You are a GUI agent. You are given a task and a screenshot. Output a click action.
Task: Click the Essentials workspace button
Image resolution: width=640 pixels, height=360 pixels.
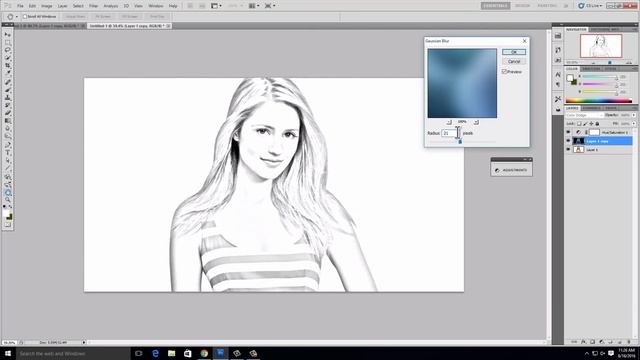point(496,6)
